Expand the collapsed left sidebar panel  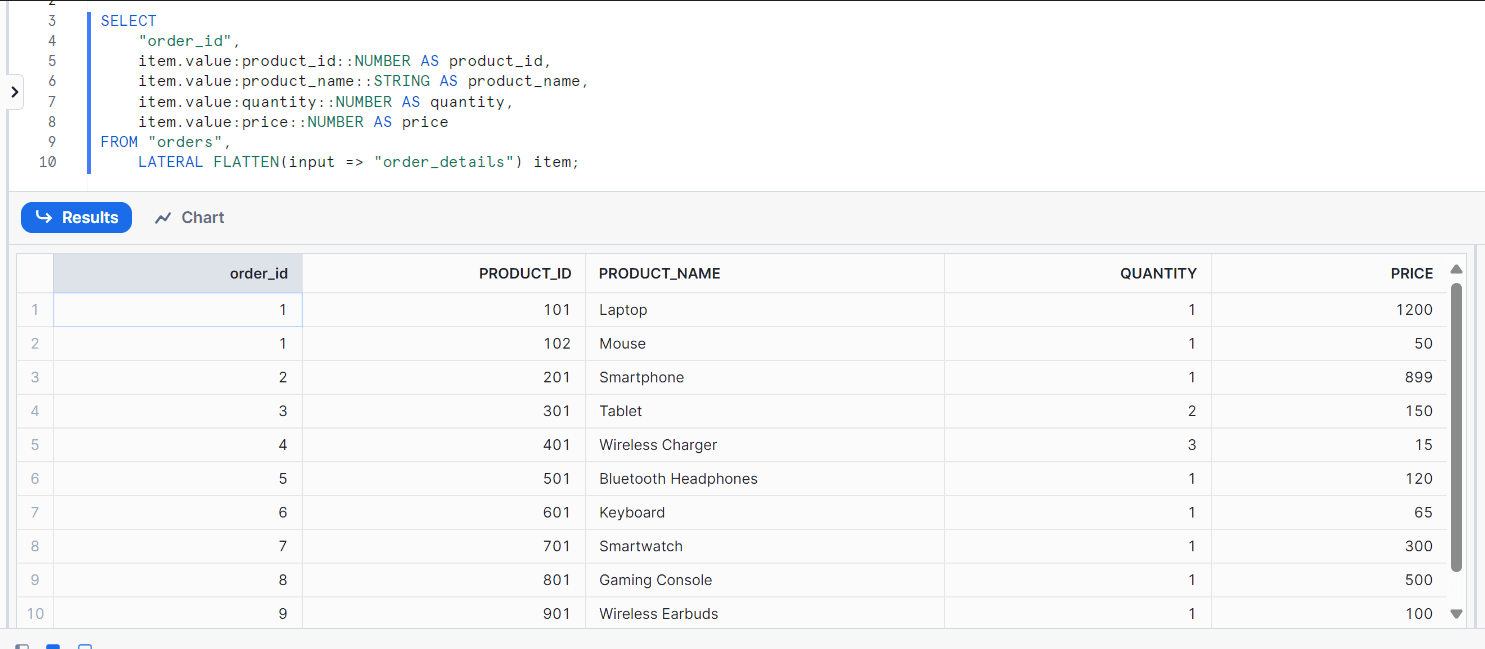[14, 92]
